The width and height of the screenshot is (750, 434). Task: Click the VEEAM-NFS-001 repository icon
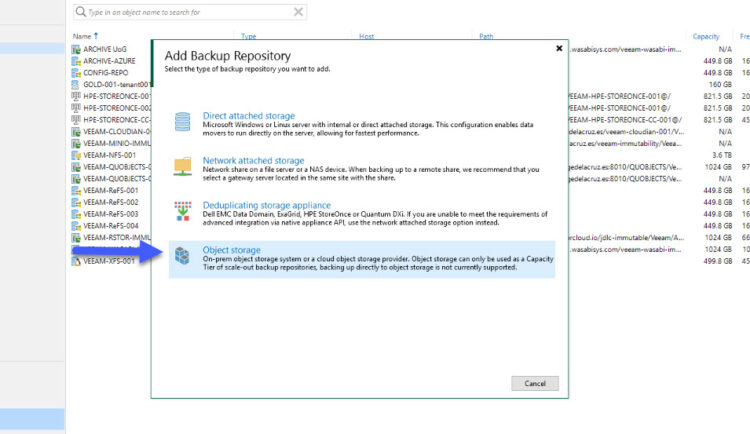click(x=76, y=154)
